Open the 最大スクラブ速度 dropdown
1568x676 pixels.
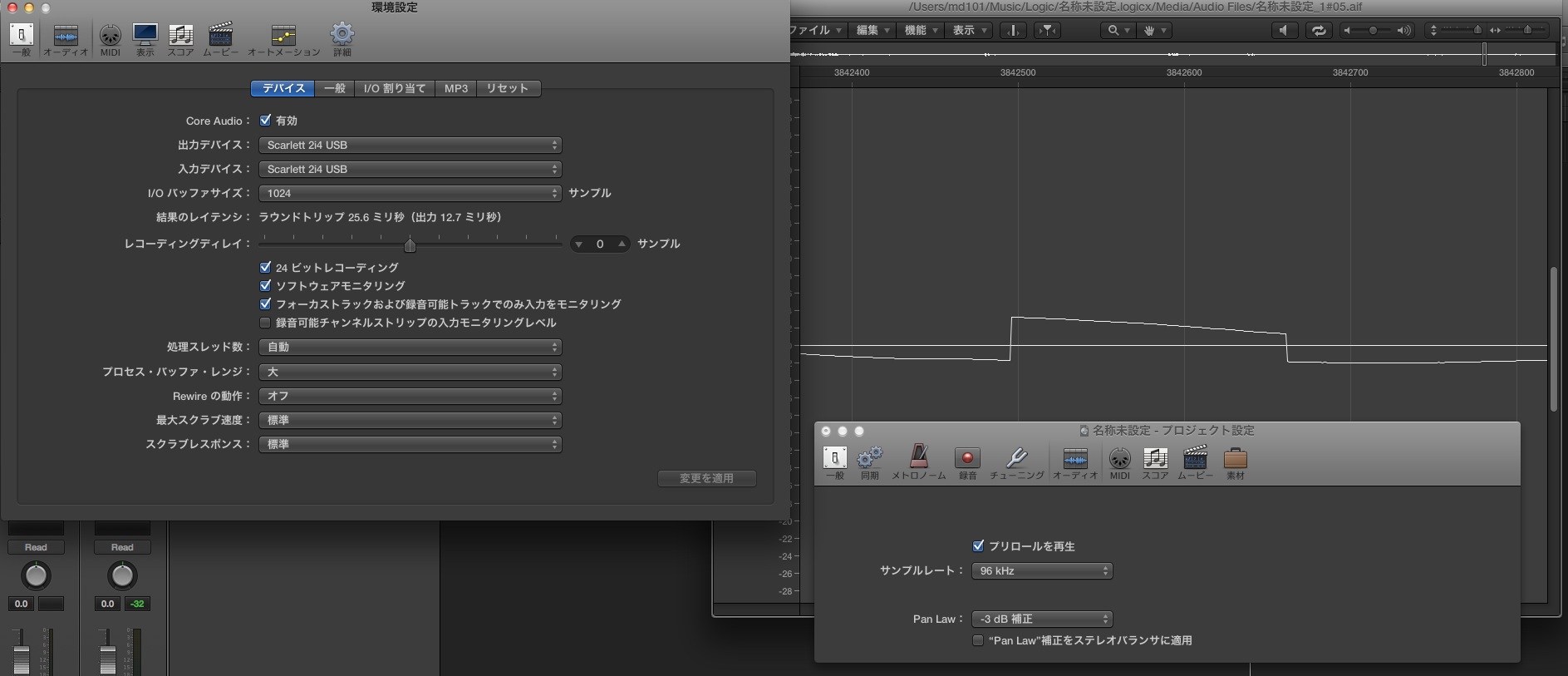tap(410, 421)
